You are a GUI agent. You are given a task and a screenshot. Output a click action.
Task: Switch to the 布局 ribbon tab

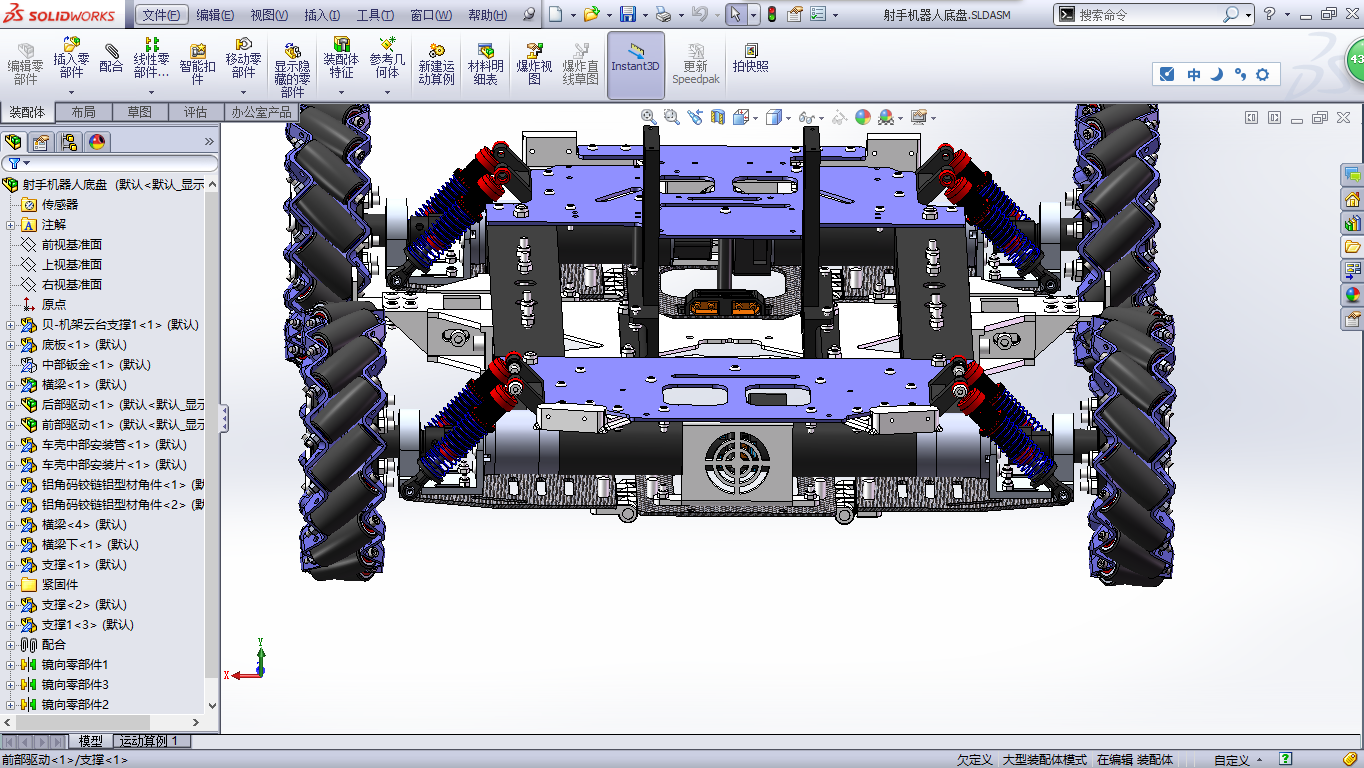point(84,112)
